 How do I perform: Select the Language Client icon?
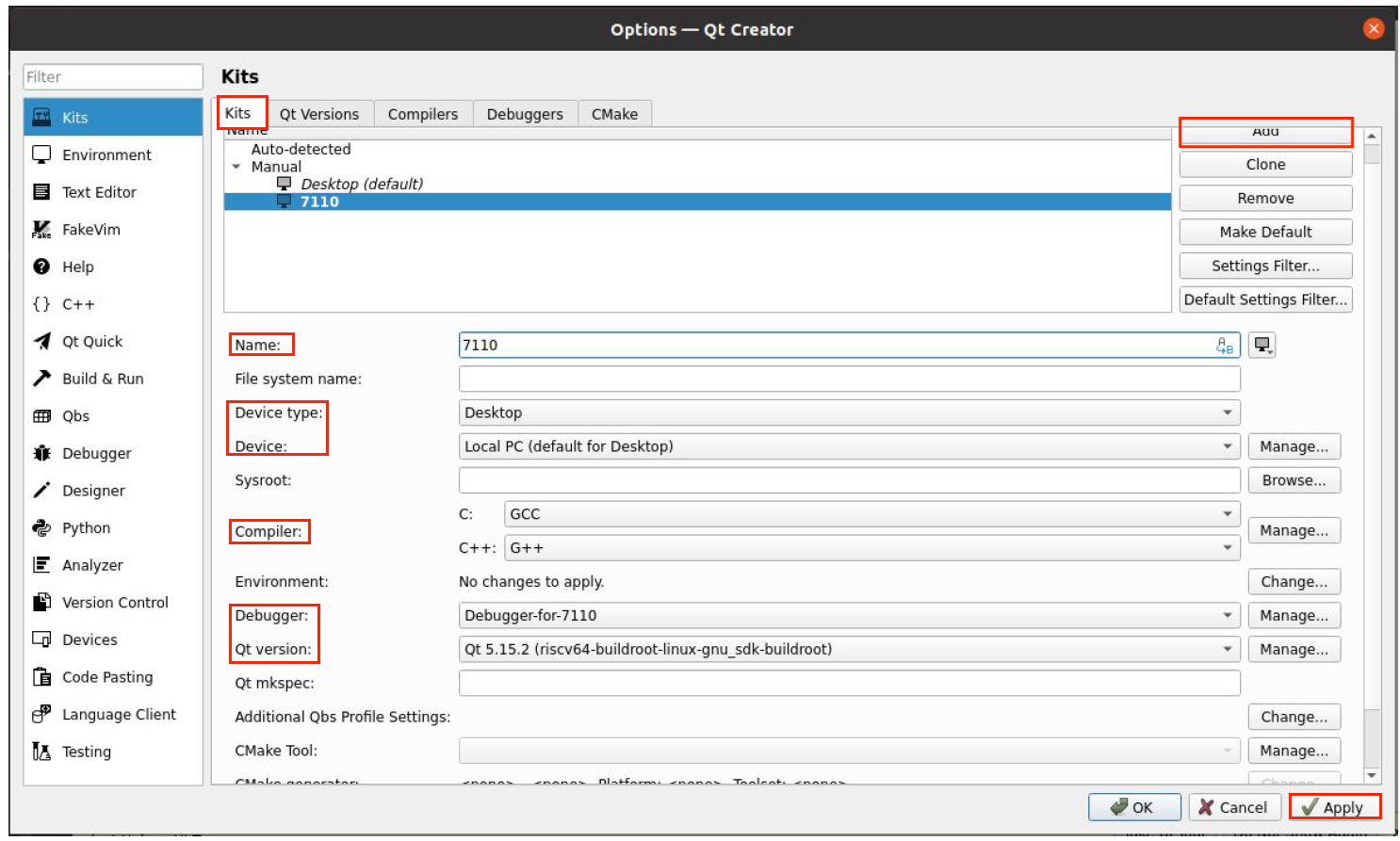[x=41, y=715]
